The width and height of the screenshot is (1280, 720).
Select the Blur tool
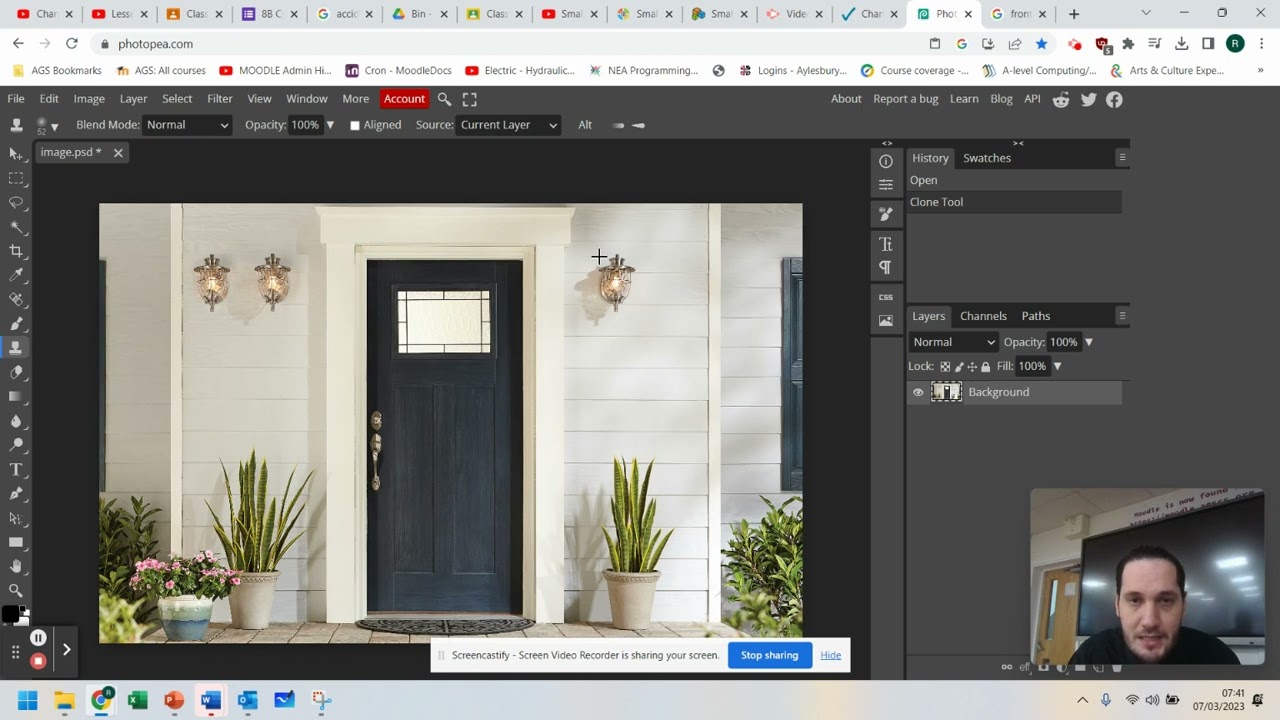pos(16,421)
